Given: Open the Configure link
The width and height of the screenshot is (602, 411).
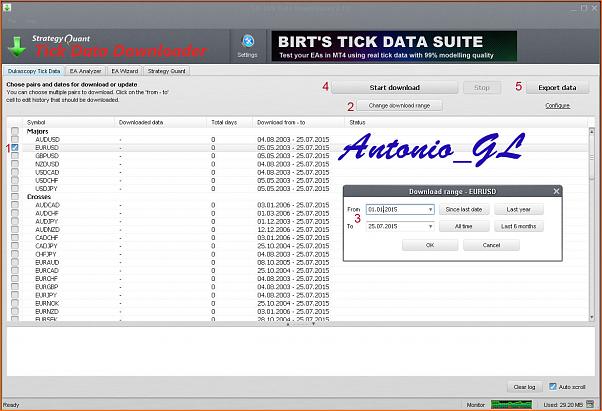Looking at the screenshot, I should click(557, 106).
